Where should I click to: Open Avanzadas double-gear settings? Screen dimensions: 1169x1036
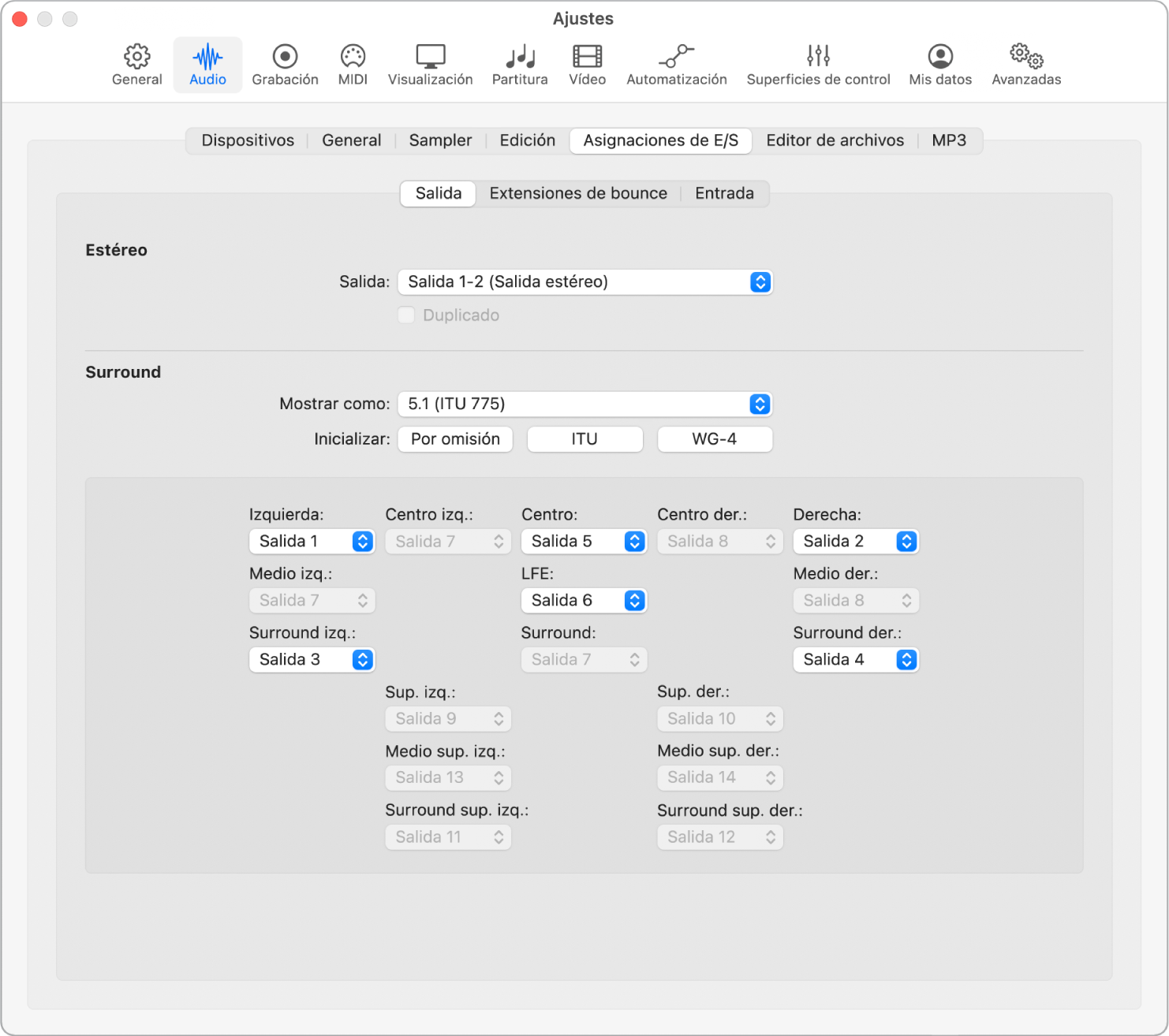(1026, 65)
